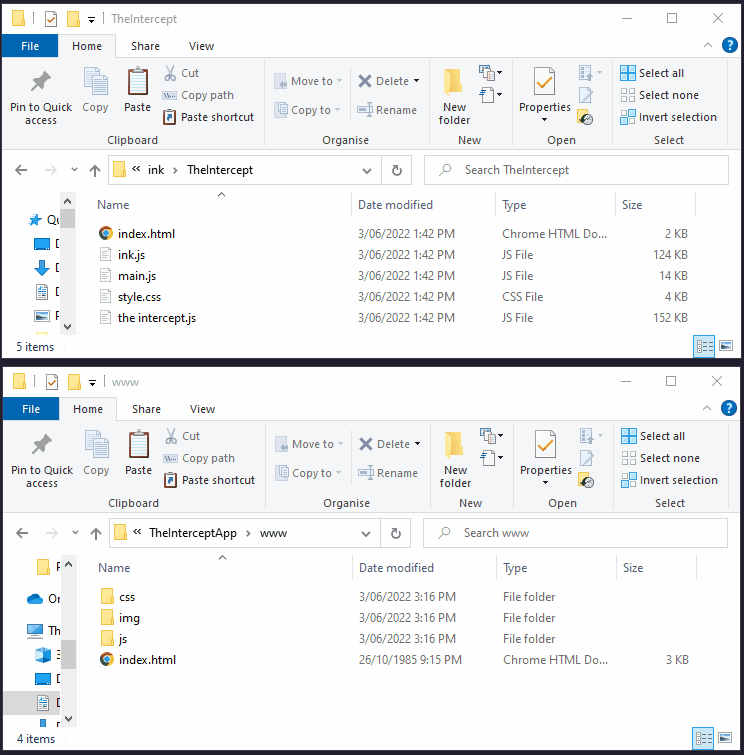Refresh the www folder view
The image size is (744, 755).
click(x=395, y=533)
